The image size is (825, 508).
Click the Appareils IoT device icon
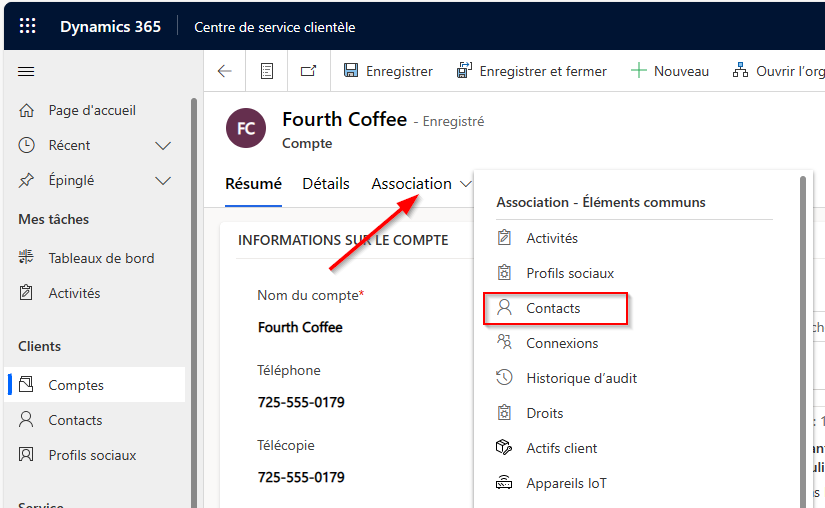pyautogui.click(x=504, y=482)
